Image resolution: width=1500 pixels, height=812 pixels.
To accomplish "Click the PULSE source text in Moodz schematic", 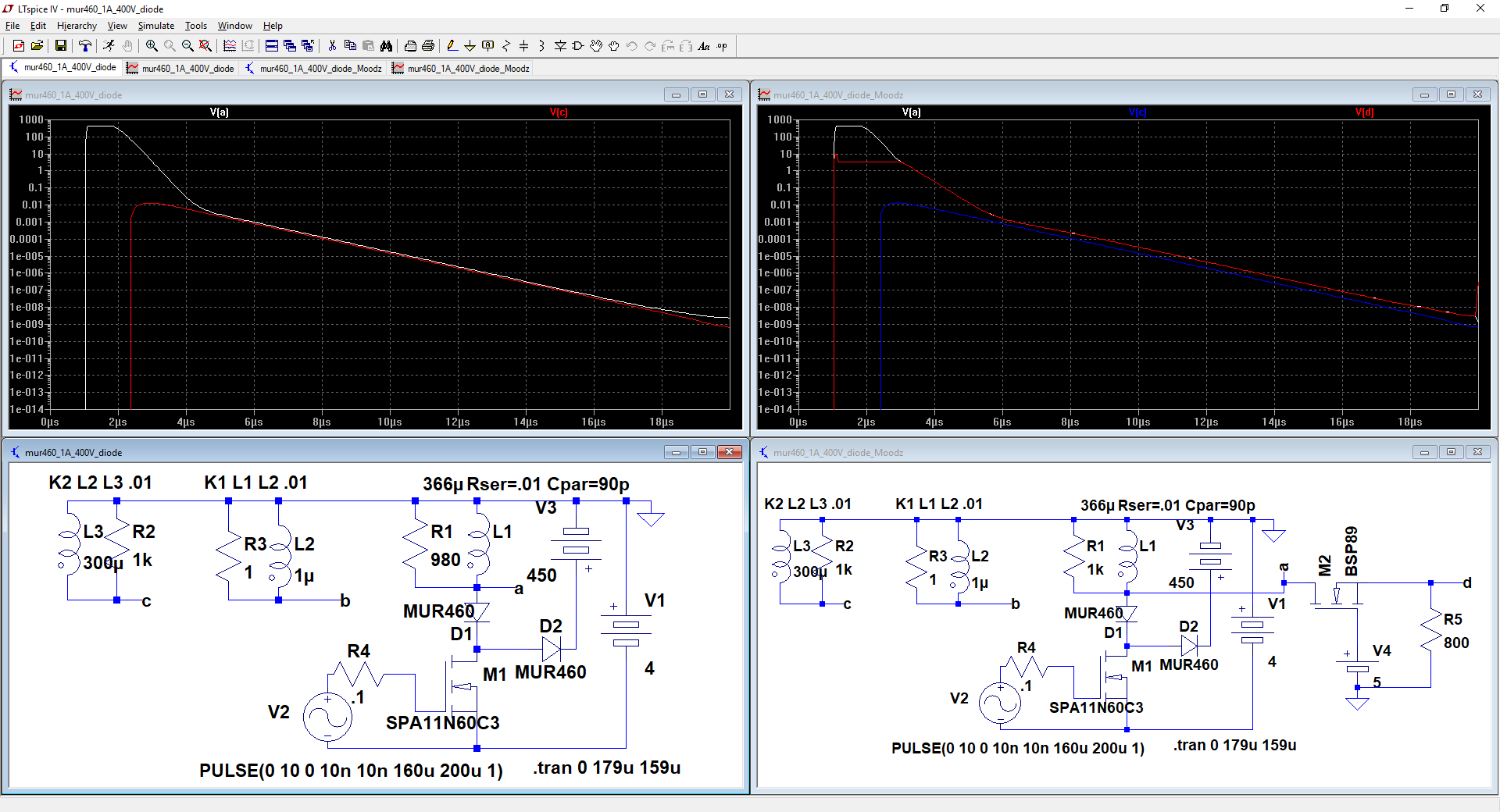I will [1017, 749].
